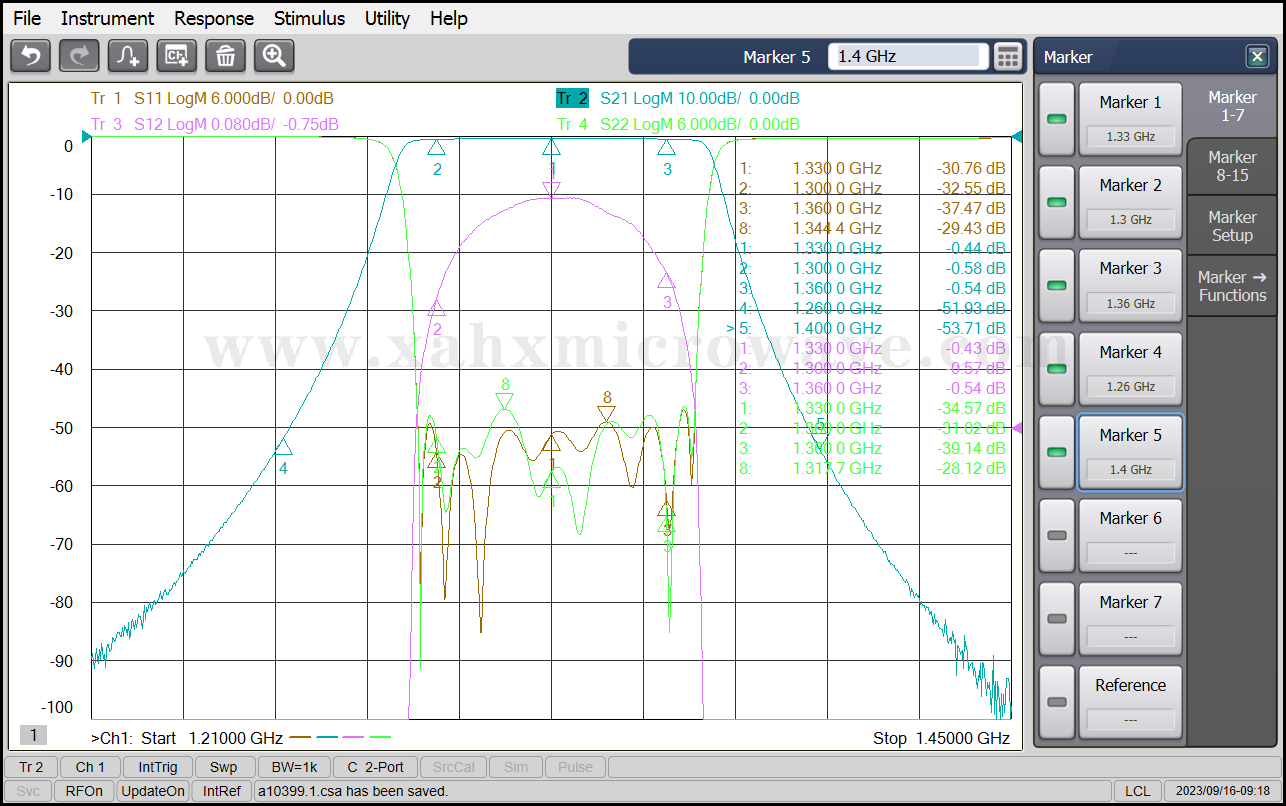Screen dimensions: 1286x806
Task: Enable the Reference marker toggle
Action: 1056,702
